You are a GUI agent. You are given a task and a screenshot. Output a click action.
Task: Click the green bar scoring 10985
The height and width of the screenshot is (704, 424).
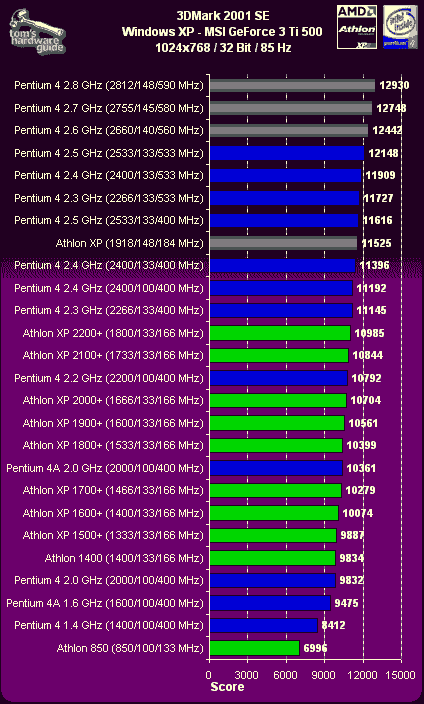click(x=280, y=333)
